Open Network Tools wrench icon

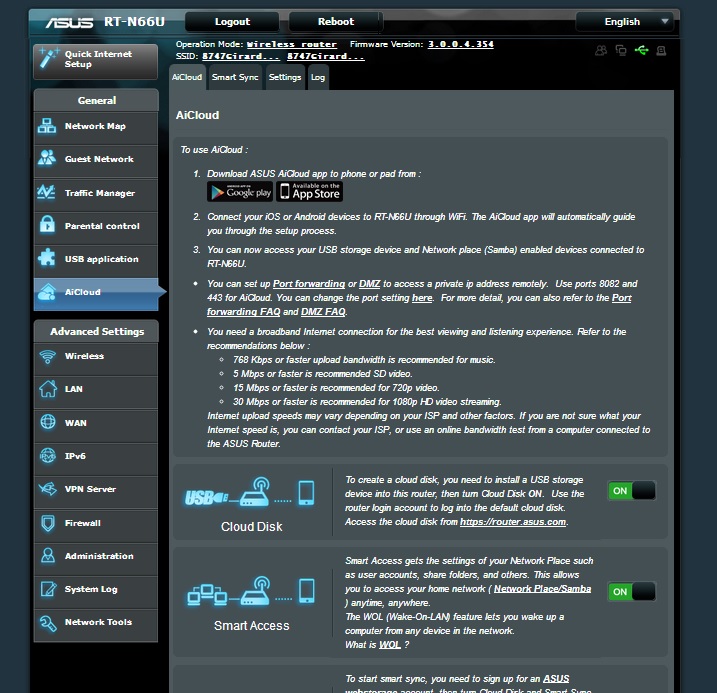[x=48, y=623]
